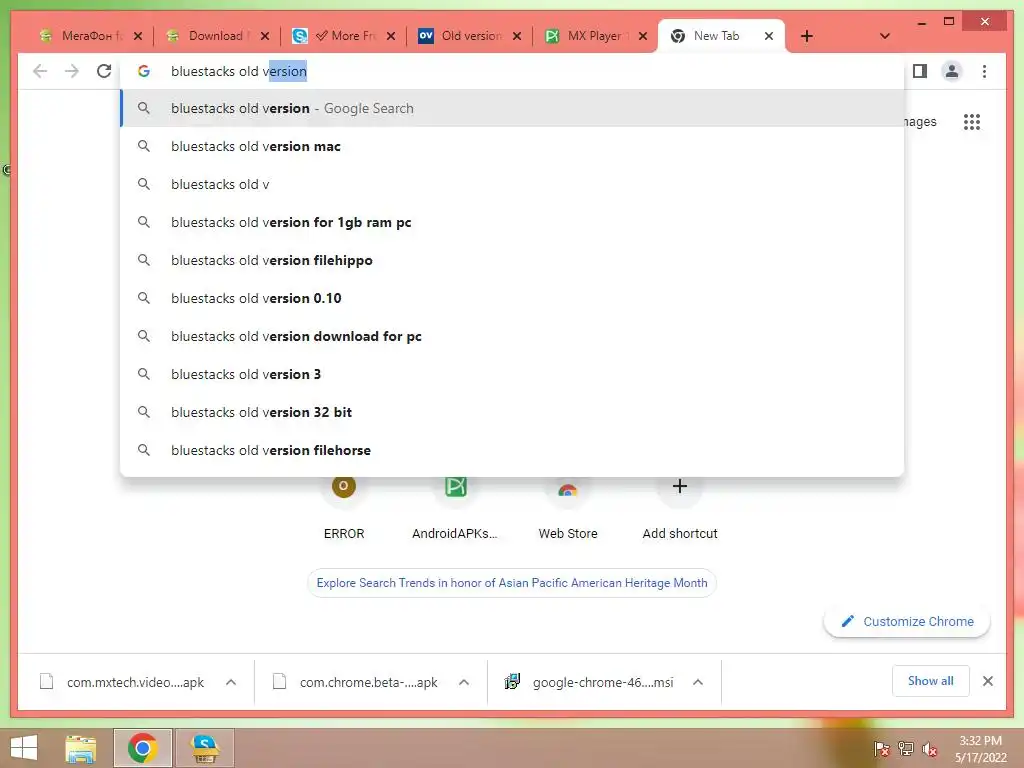Reload the page with the refresh icon
The image size is (1024, 768).
tap(104, 71)
